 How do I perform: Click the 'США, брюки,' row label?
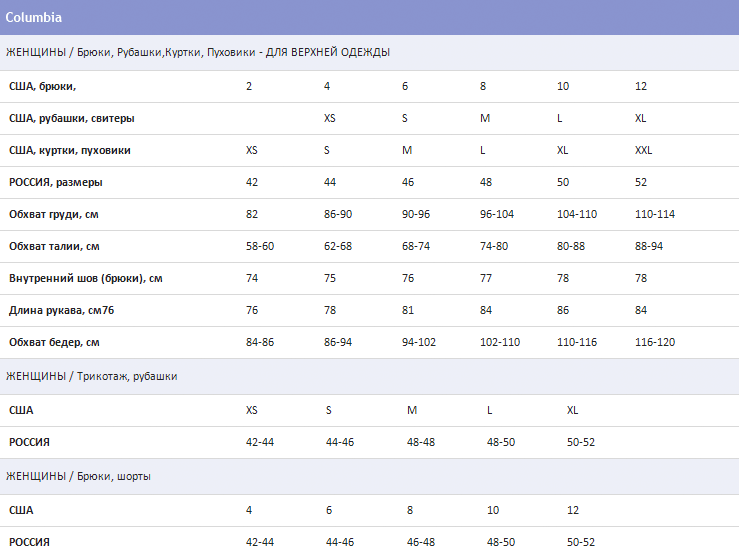point(42,86)
